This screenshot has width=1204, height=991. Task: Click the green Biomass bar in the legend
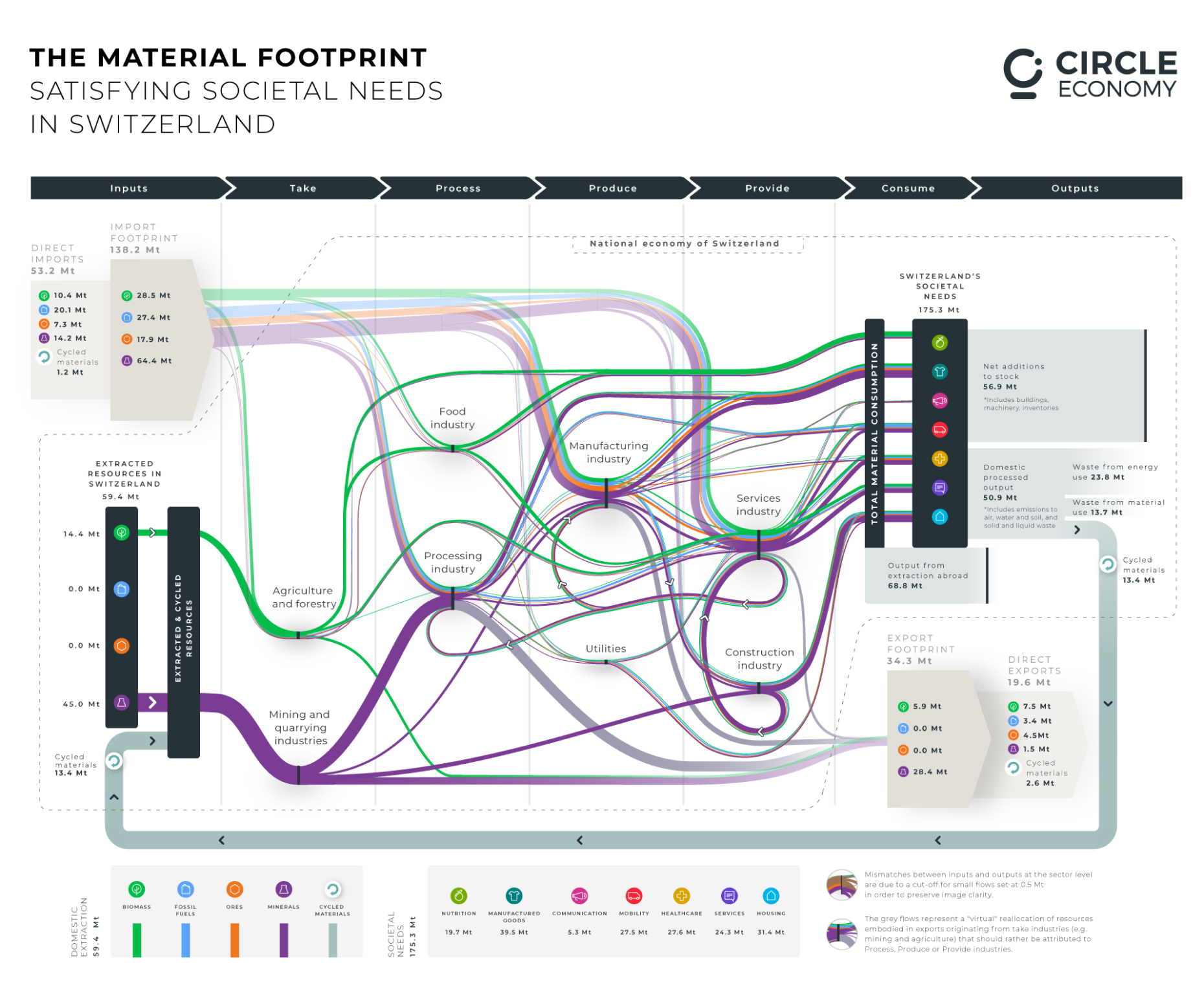coord(137,940)
